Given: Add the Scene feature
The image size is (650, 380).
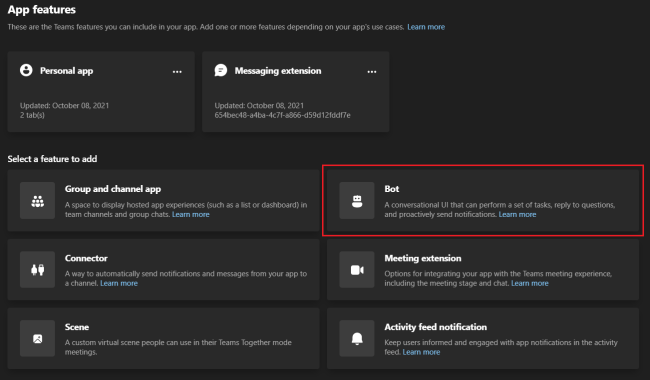Looking at the screenshot, I should click(163, 338).
